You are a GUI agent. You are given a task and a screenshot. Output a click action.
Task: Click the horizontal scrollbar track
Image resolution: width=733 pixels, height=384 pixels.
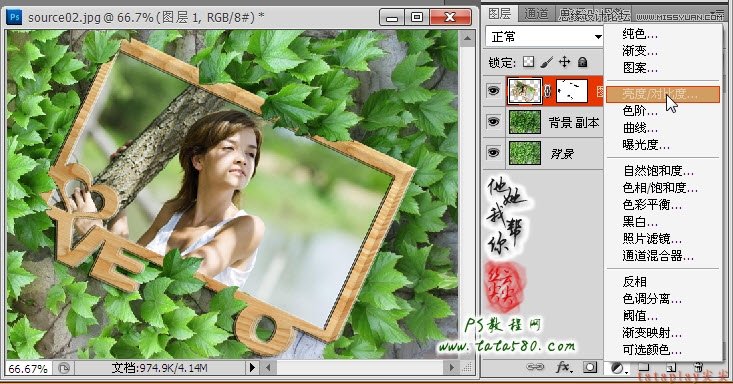click(360, 368)
